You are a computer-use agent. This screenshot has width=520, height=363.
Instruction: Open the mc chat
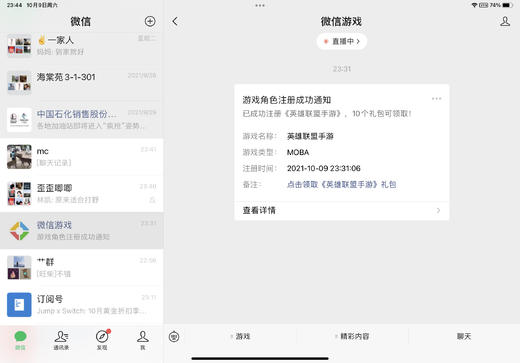82,157
